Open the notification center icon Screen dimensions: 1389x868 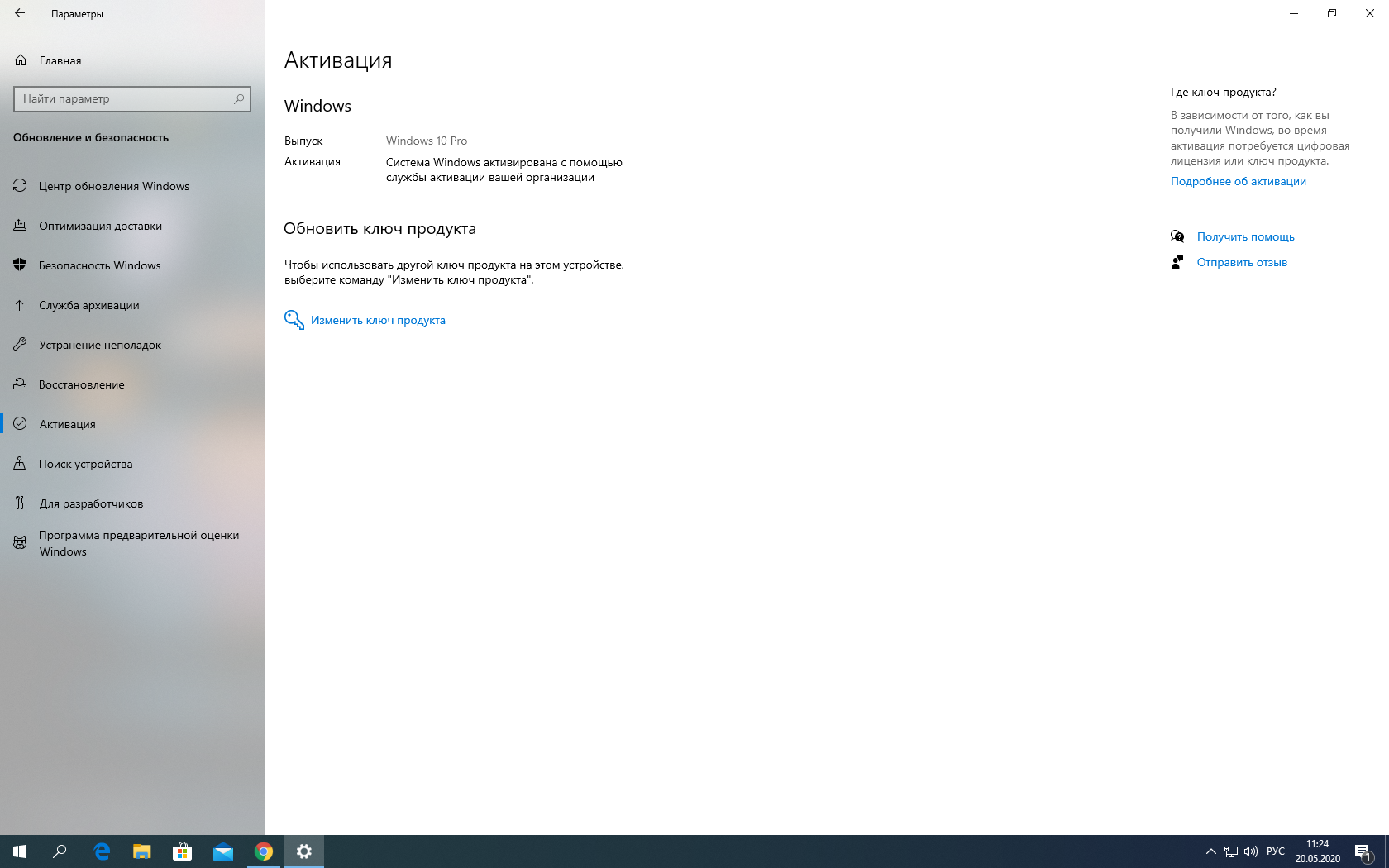click(1363, 851)
